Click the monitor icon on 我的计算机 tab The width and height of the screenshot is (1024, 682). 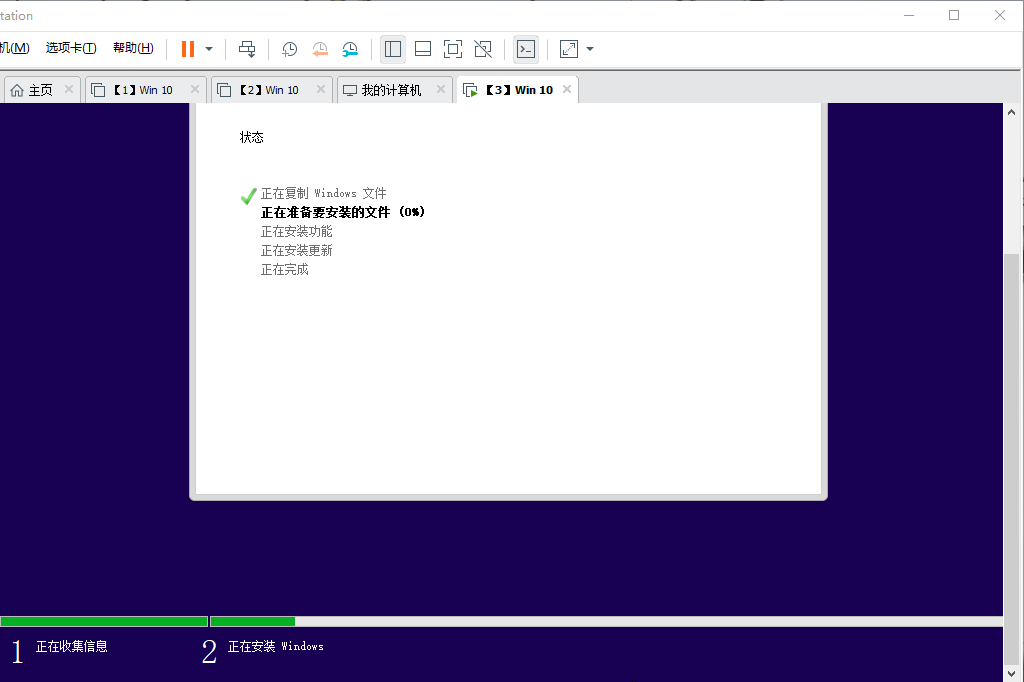[x=350, y=90]
